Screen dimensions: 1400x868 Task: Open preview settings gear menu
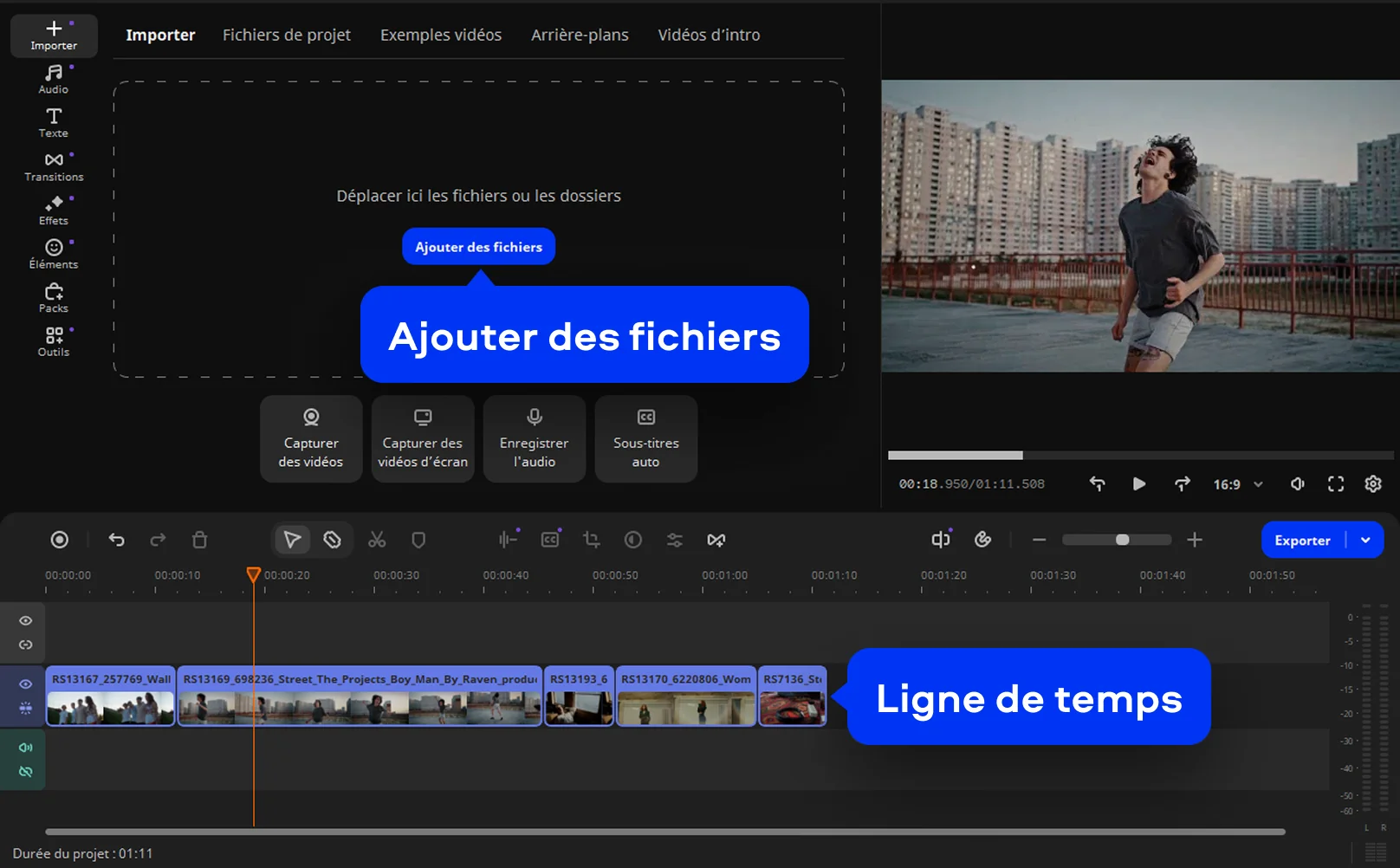pyautogui.click(x=1373, y=484)
